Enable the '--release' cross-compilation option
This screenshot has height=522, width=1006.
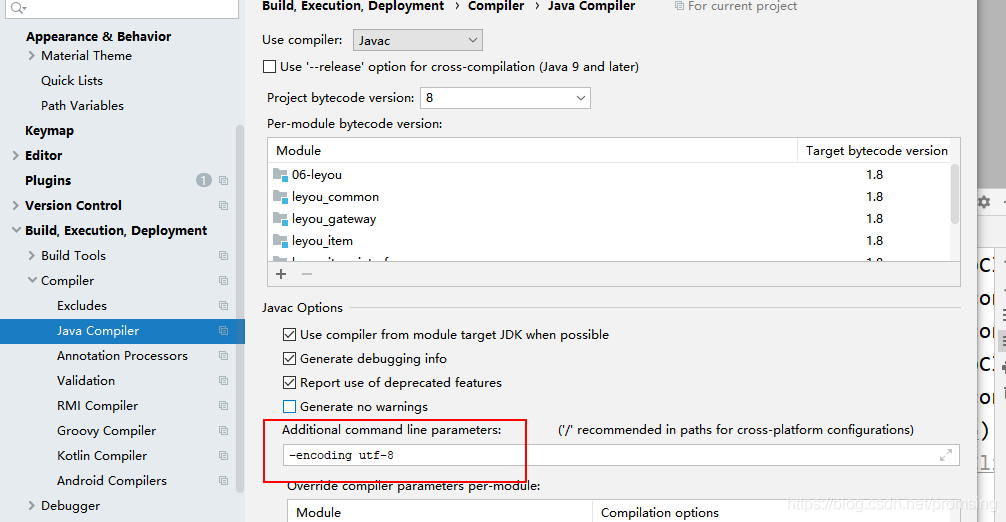click(x=269, y=67)
